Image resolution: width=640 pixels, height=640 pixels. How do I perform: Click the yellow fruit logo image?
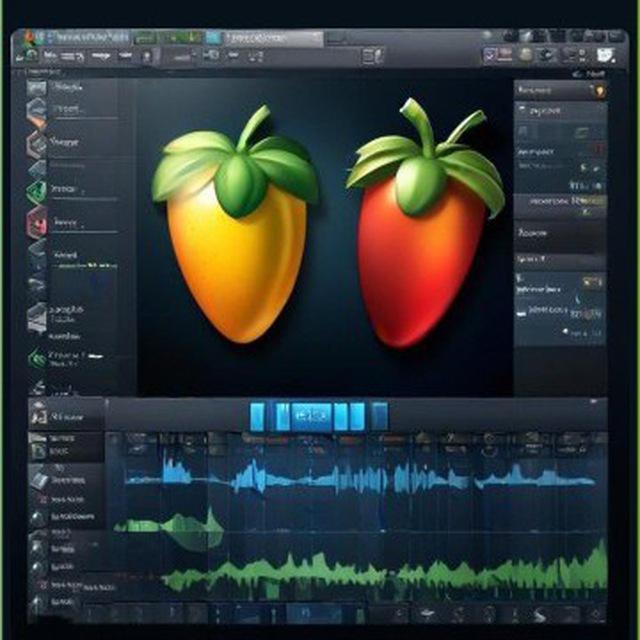(x=236, y=224)
